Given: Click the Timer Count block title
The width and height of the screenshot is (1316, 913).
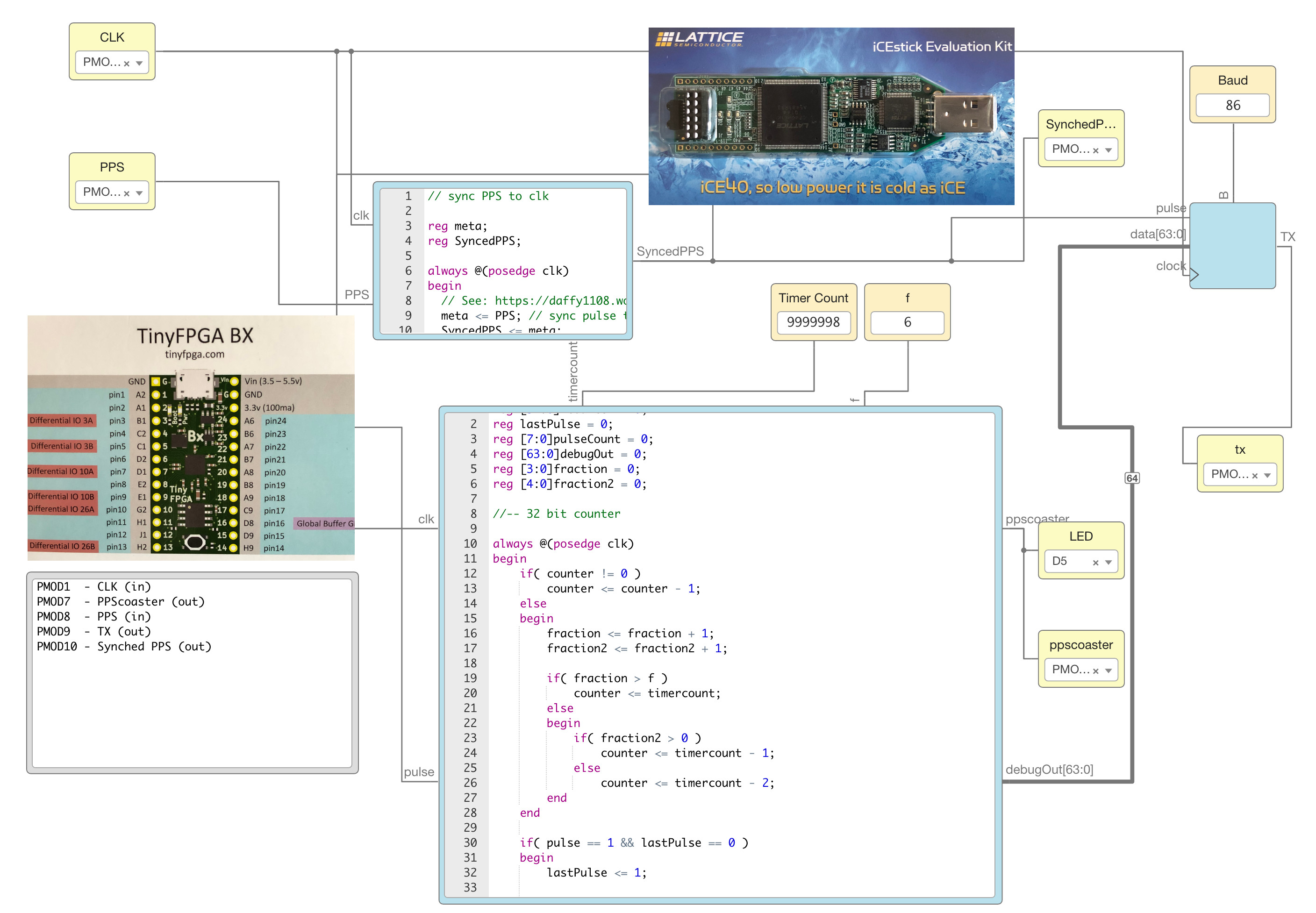Looking at the screenshot, I should click(x=813, y=298).
